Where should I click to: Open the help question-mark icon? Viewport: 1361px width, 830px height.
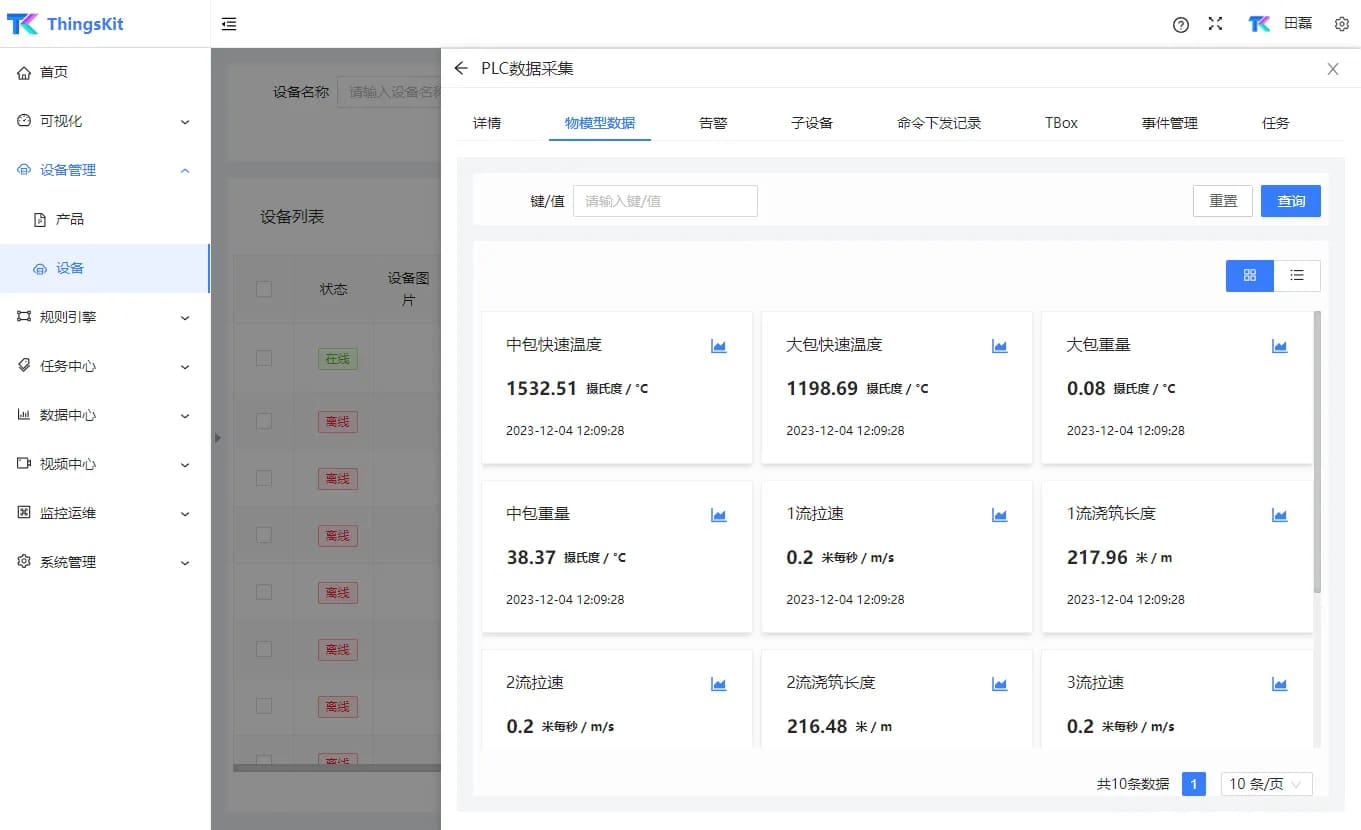pyautogui.click(x=1180, y=23)
